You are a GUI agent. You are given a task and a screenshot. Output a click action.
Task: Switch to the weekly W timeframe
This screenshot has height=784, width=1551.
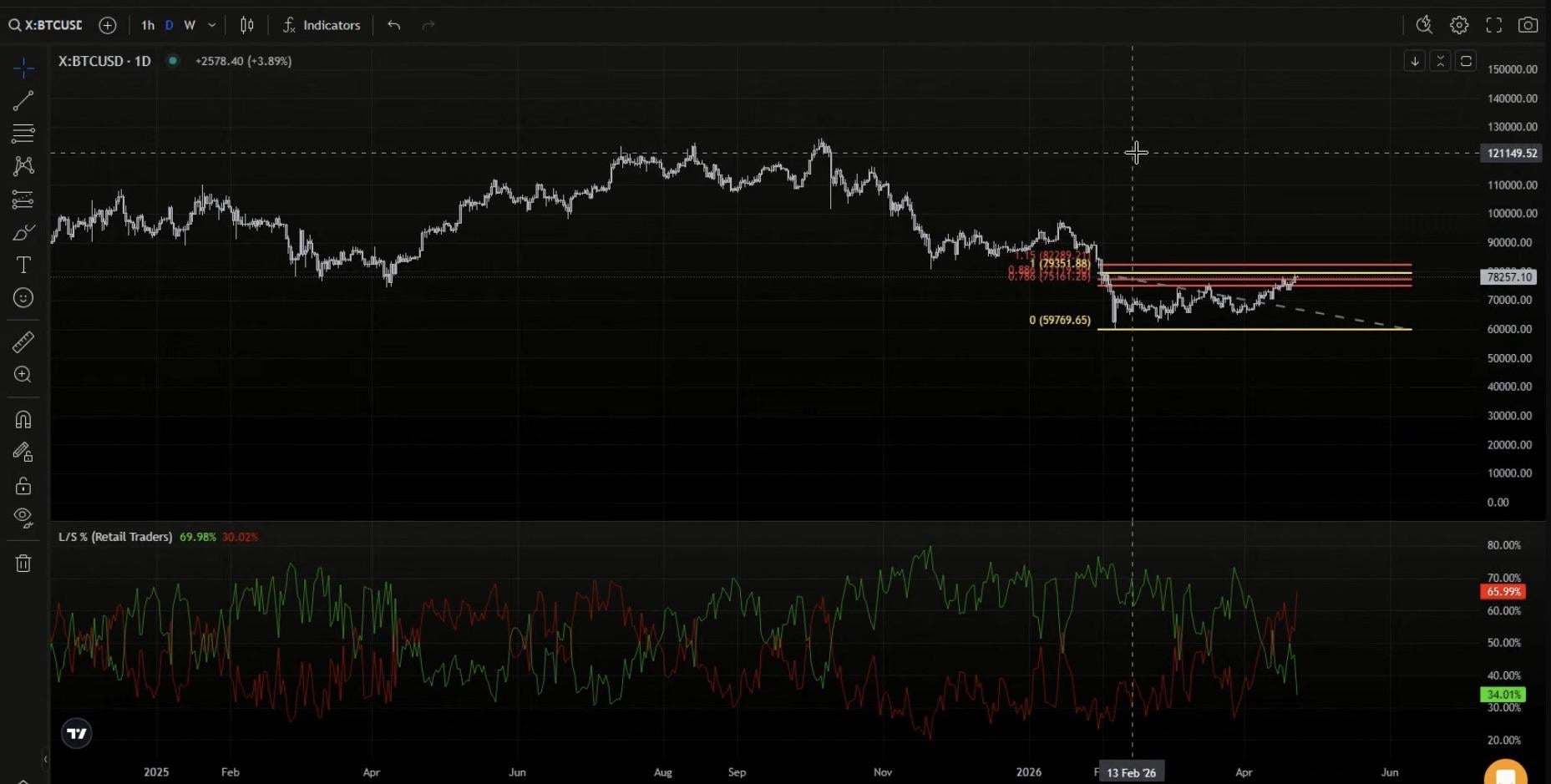[190, 25]
